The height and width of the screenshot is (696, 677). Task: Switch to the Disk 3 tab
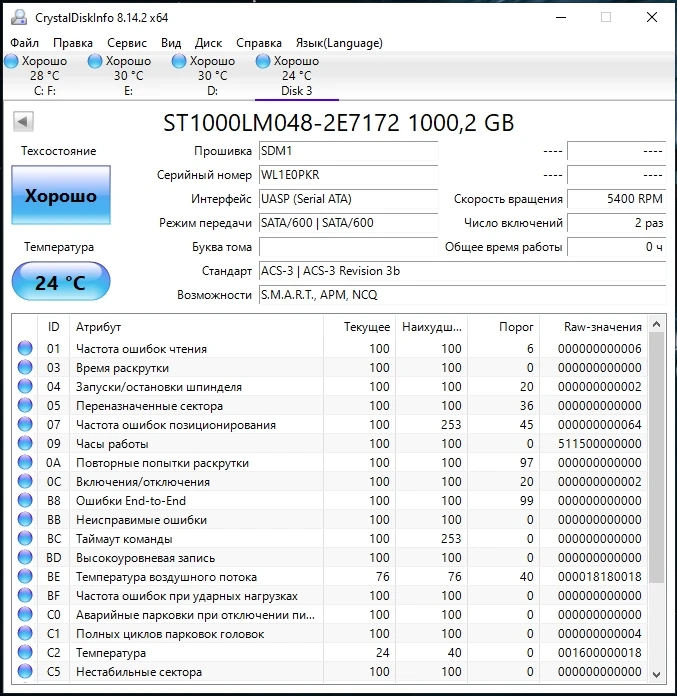coord(296,76)
